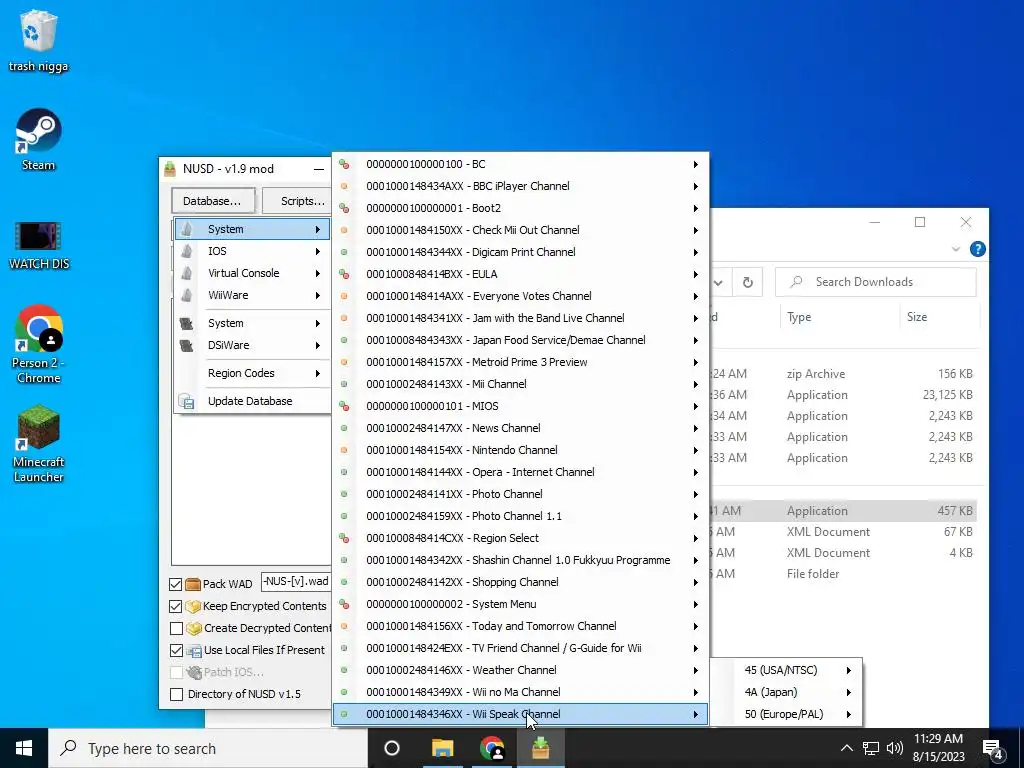Click the WAD filename text field
The image size is (1024, 768).
click(296, 582)
